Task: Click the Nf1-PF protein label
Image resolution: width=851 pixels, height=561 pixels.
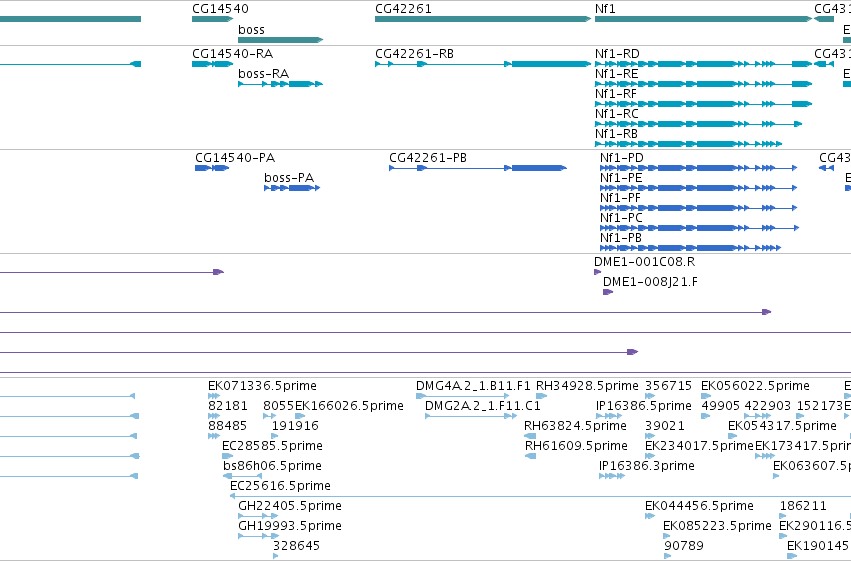Action: click(x=620, y=198)
